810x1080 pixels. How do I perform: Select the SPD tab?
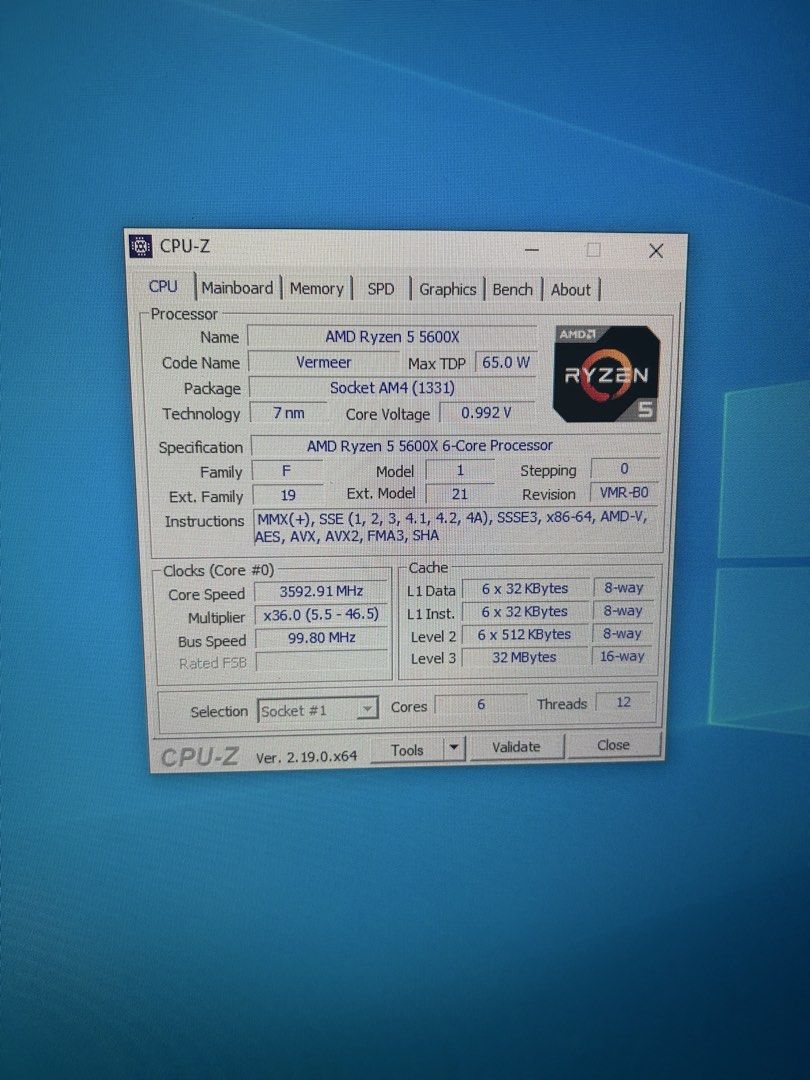[x=381, y=289]
